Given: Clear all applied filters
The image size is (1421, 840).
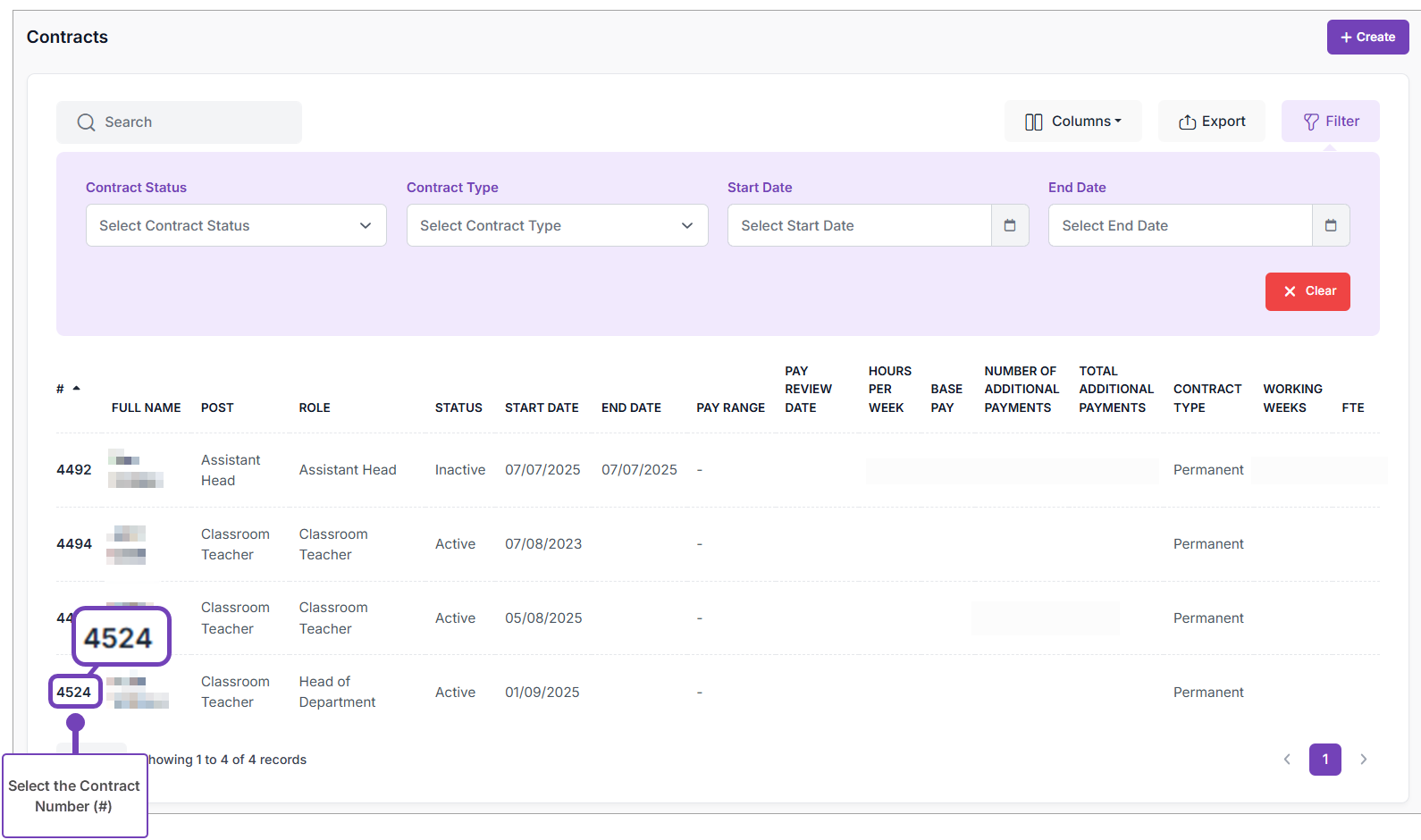Looking at the screenshot, I should click(x=1307, y=291).
